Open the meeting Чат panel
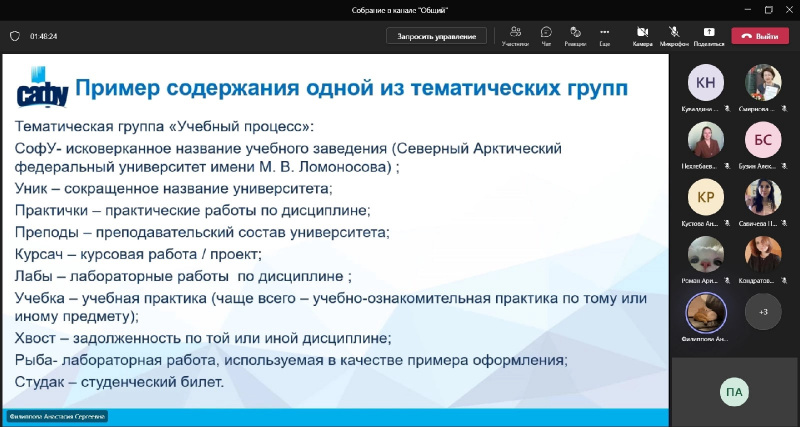800x427 pixels. [546, 36]
